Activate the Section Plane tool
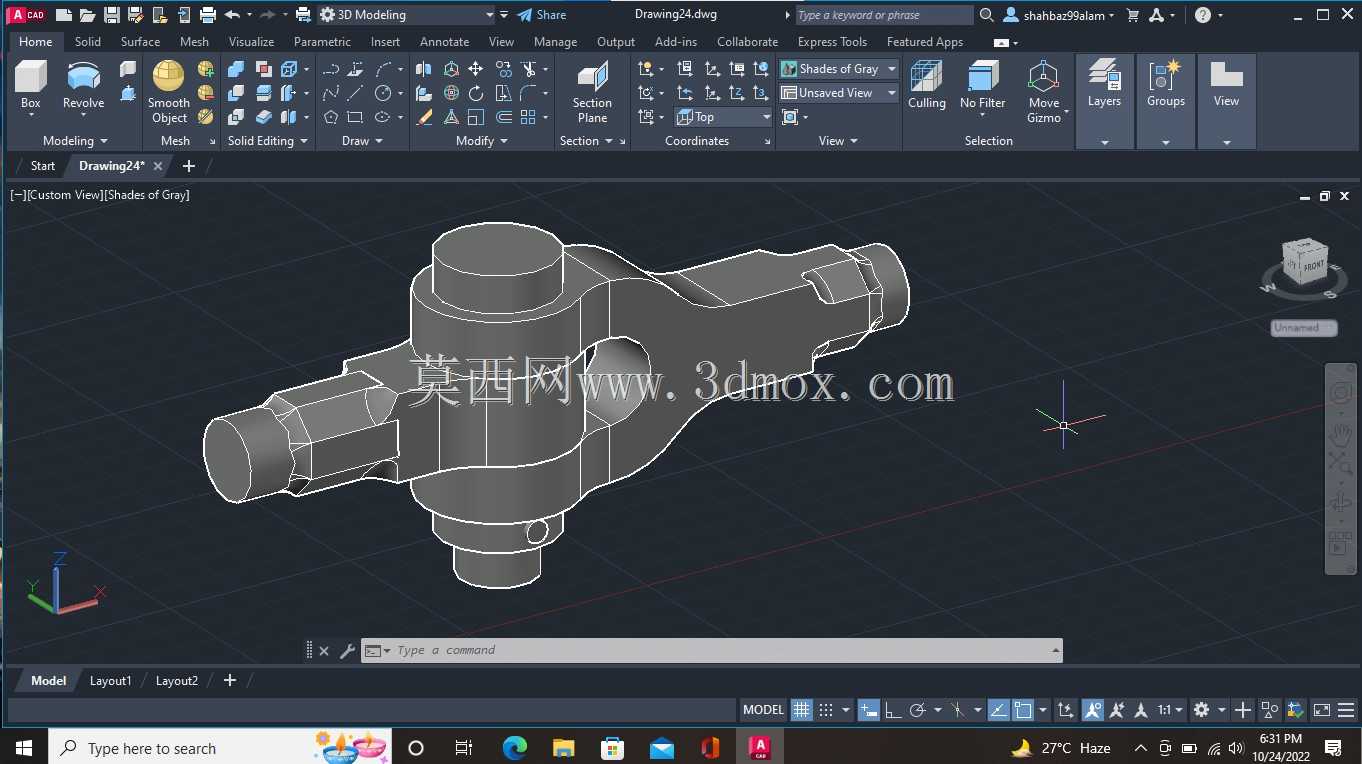The height and width of the screenshot is (764, 1362). 592,91
